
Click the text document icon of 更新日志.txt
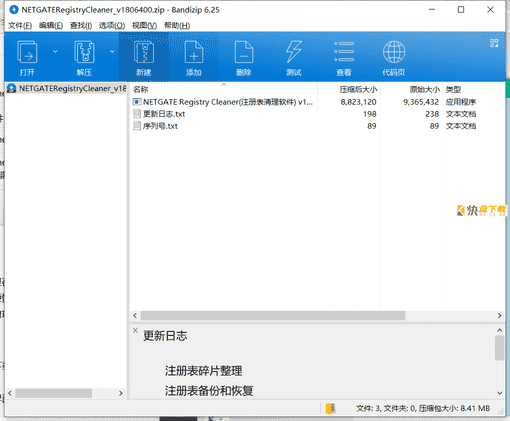(x=137, y=114)
